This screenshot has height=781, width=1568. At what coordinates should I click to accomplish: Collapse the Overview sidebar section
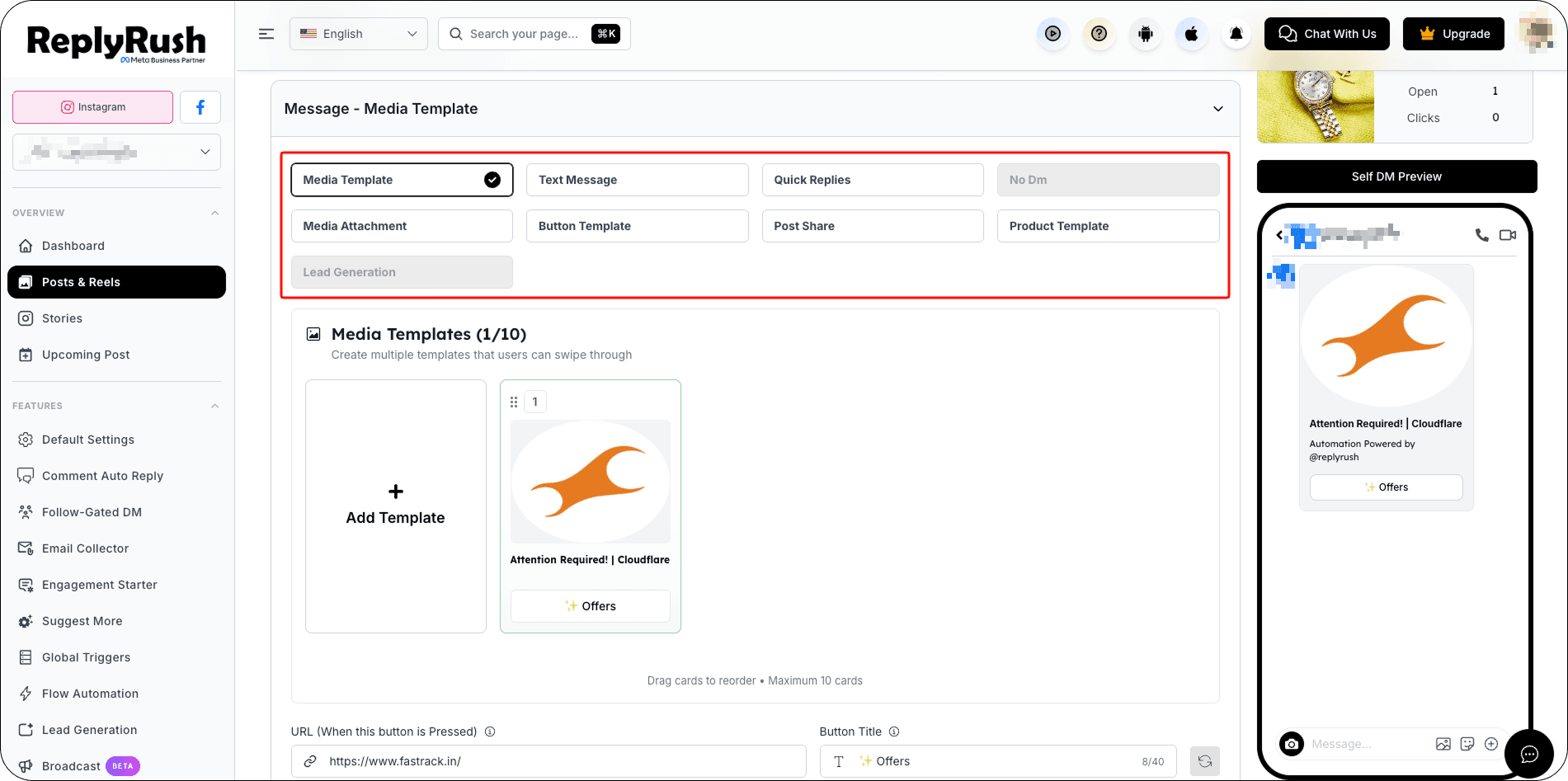pyautogui.click(x=215, y=213)
